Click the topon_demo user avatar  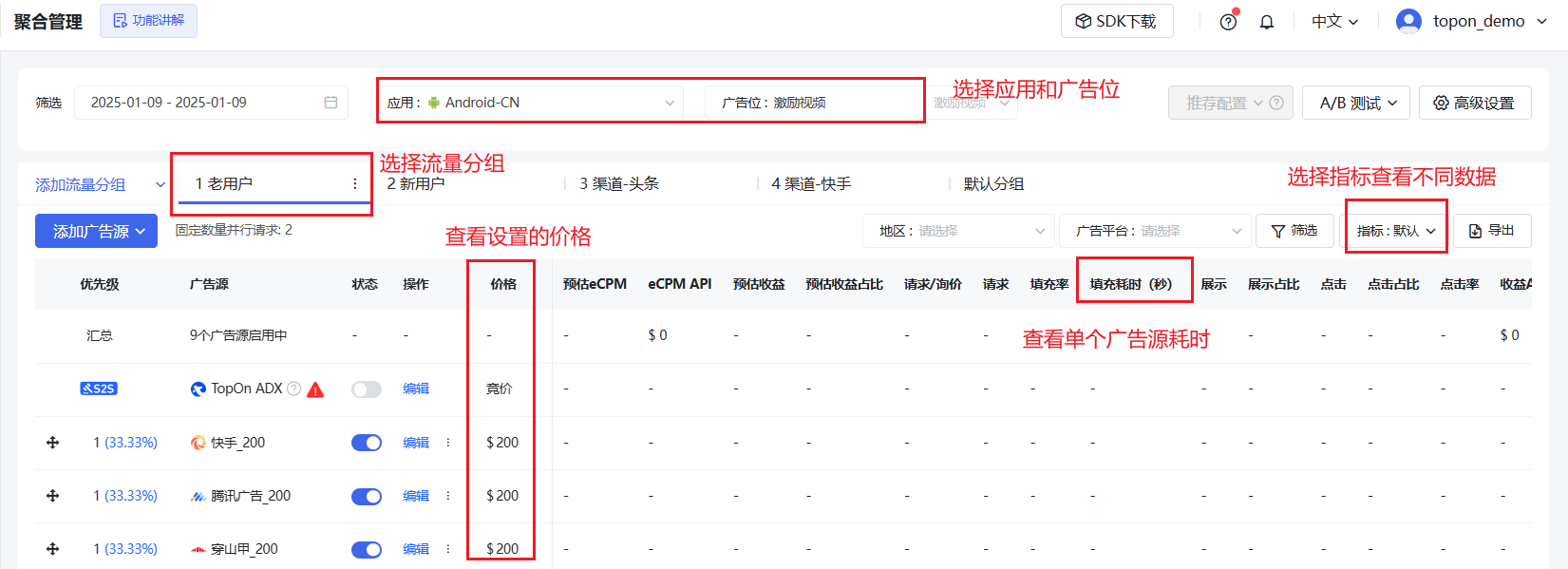(1408, 21)
